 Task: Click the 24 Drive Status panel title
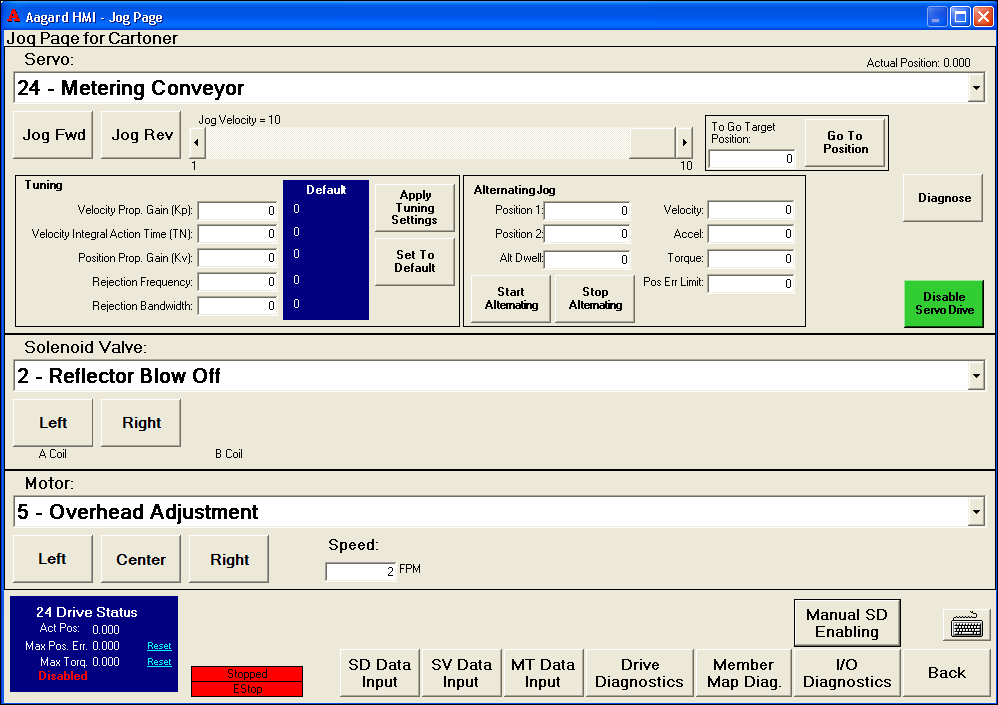pos(87,612)
